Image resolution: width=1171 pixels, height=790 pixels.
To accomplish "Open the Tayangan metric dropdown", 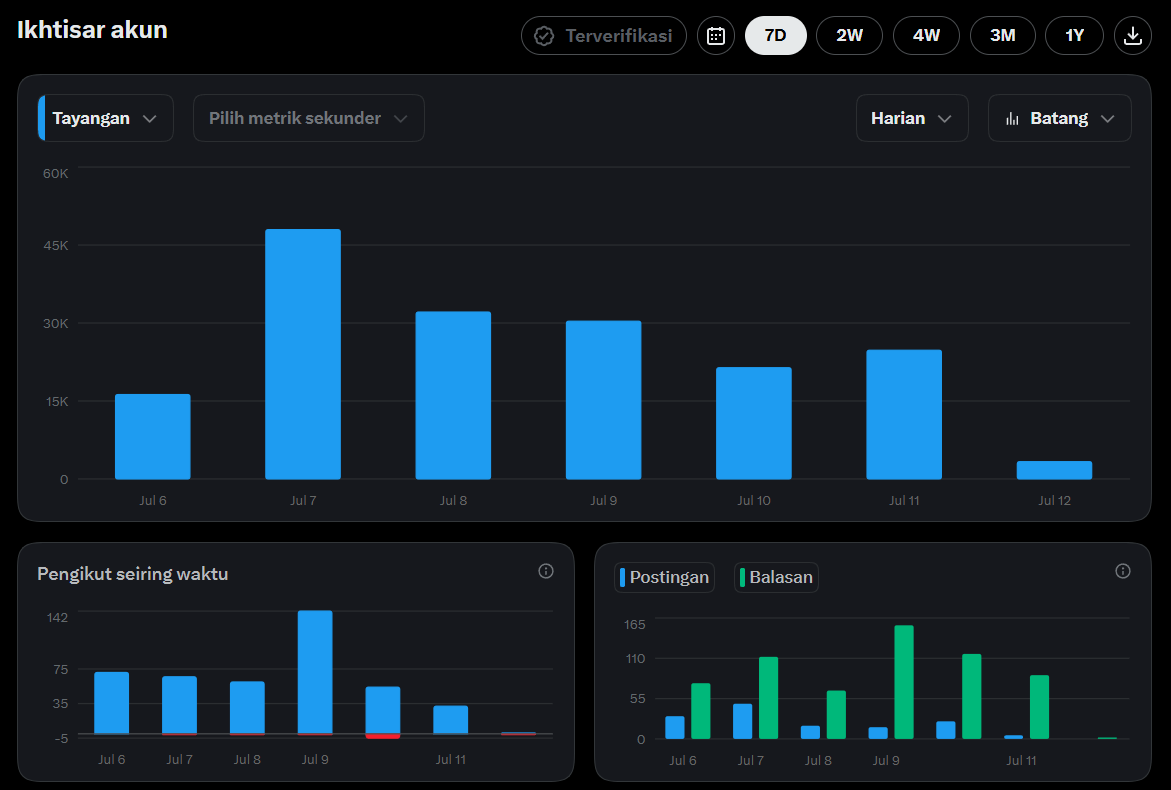I will (105, 118).
